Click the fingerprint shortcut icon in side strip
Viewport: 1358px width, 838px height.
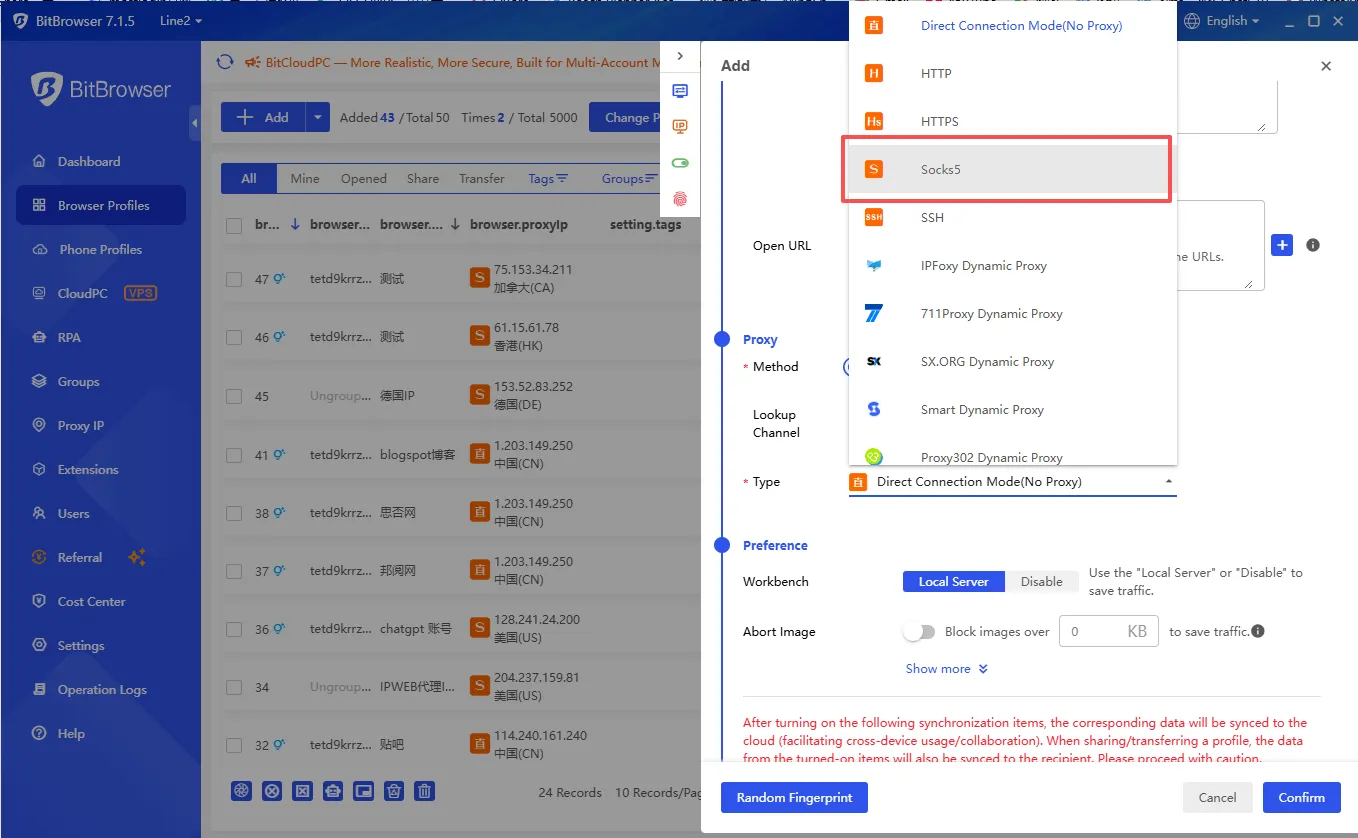point(680,199)
